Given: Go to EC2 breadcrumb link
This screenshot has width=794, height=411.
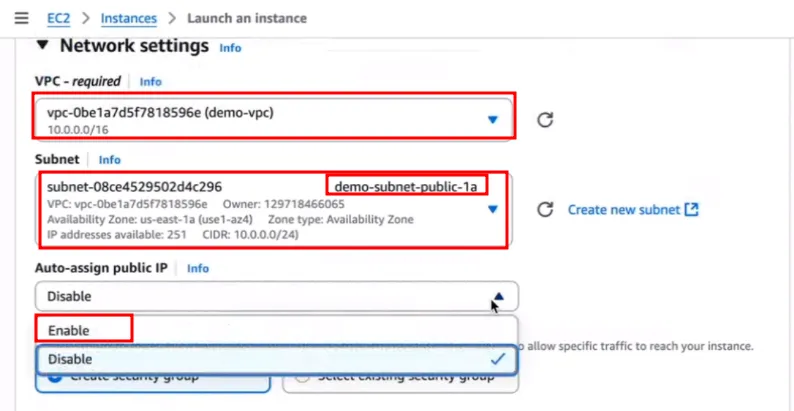Looking at the screenshot, I should coord(58,18).
